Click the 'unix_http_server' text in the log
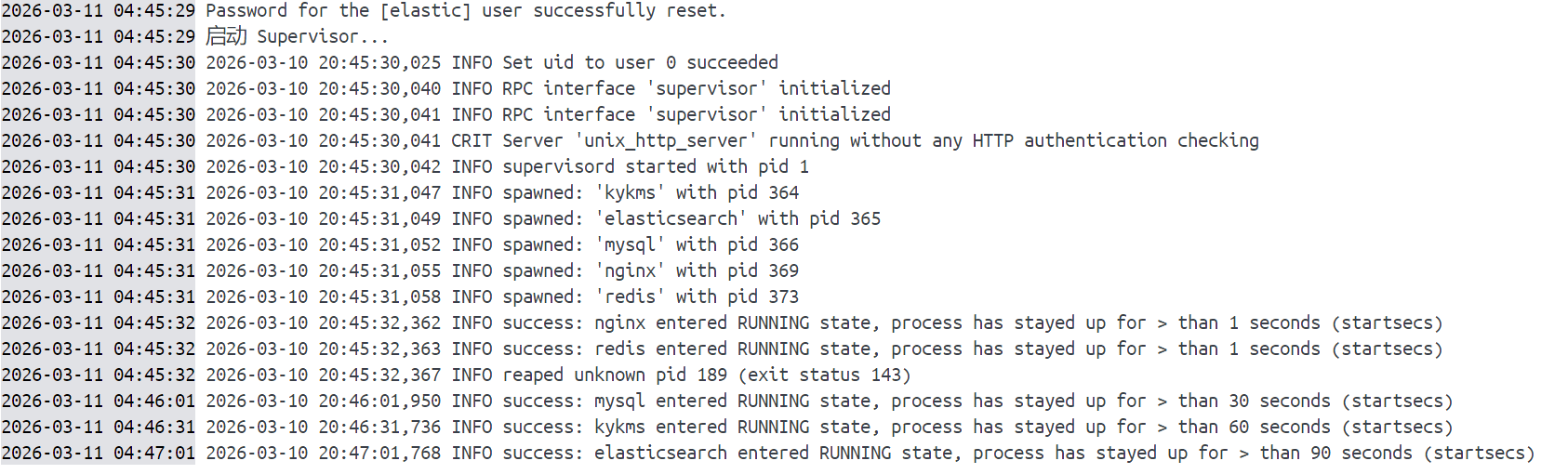The width and height of the screenshot is (1568, 474). [x=666, y=141]
